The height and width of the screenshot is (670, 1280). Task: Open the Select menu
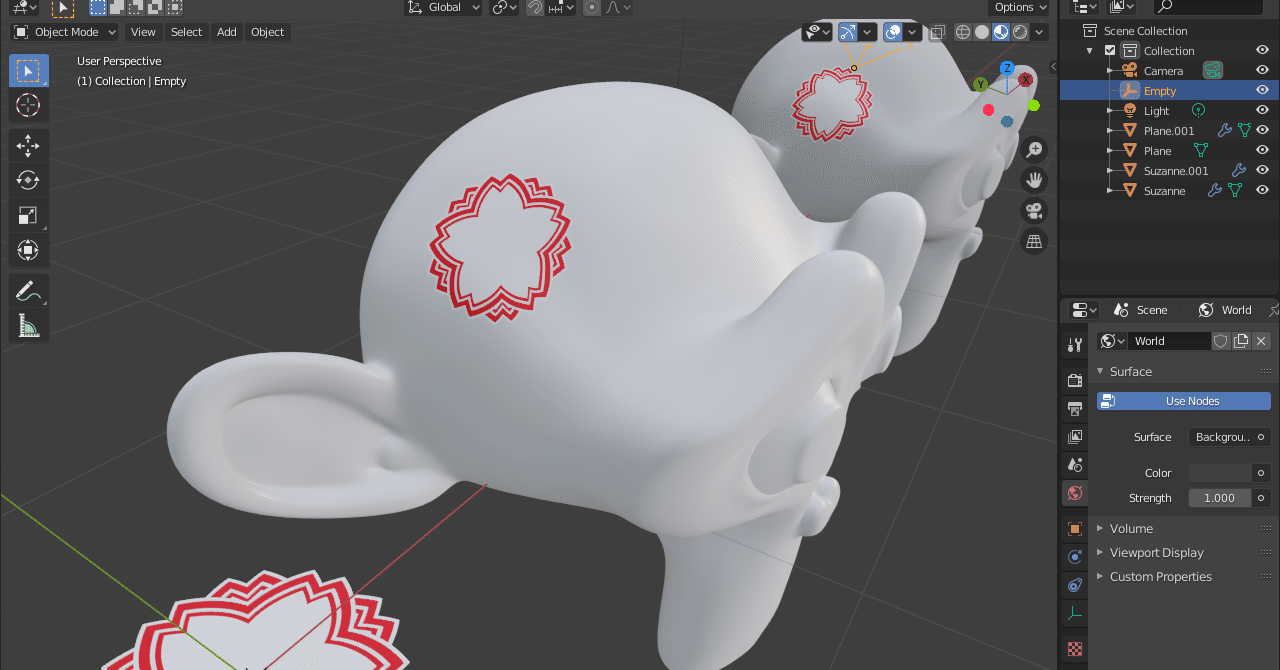point(186,32)
